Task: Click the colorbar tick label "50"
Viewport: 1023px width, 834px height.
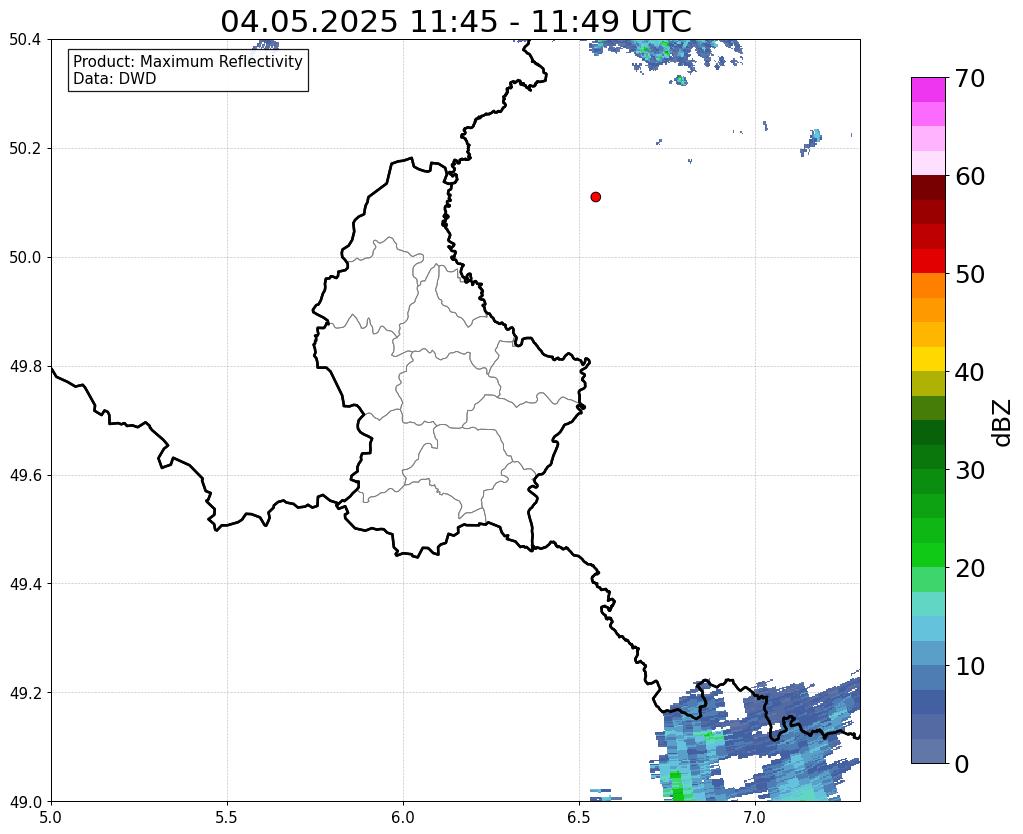Action: 970,274
